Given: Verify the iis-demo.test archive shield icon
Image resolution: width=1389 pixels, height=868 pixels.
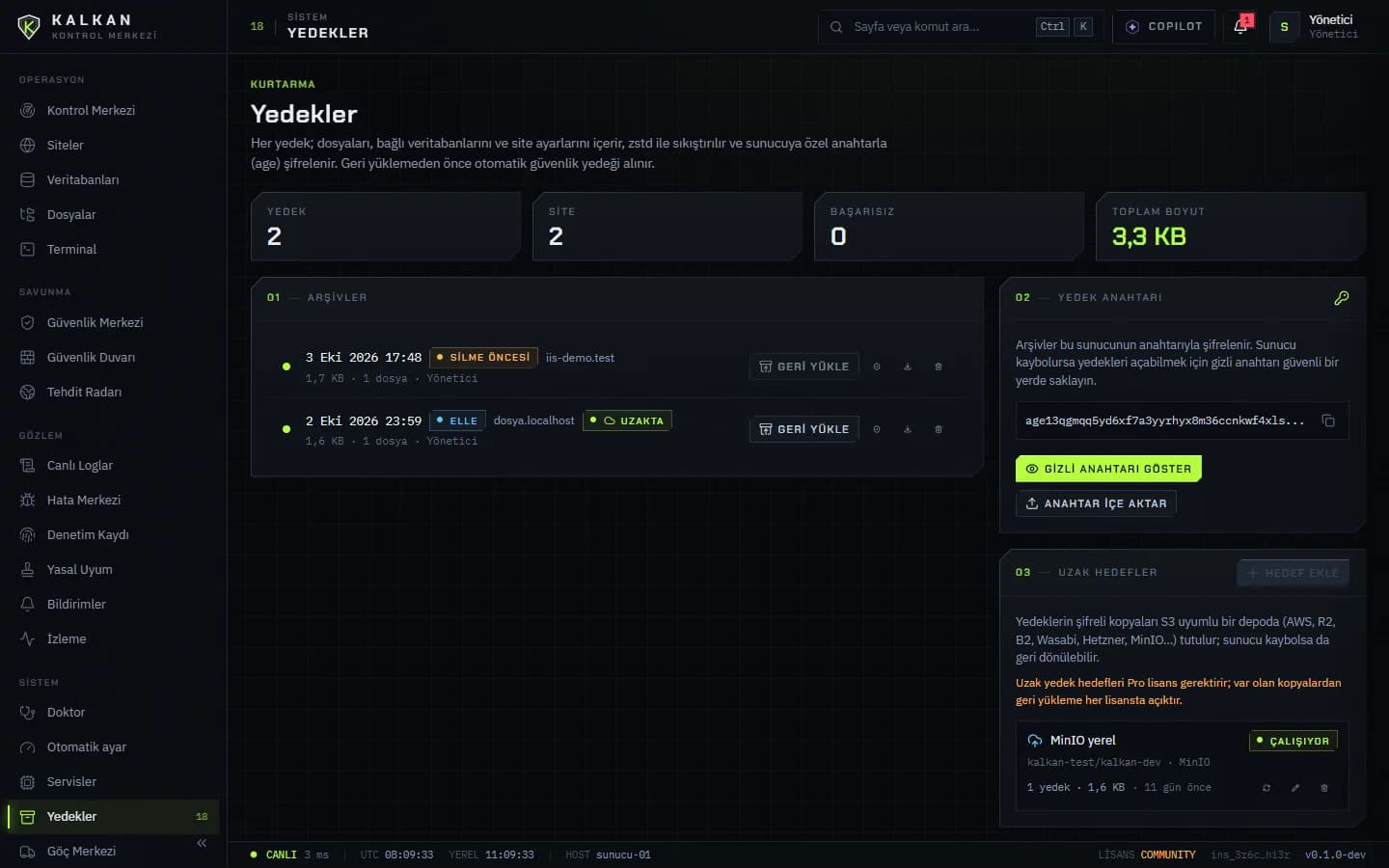Looking at the screenshot, I should (877, 366).
